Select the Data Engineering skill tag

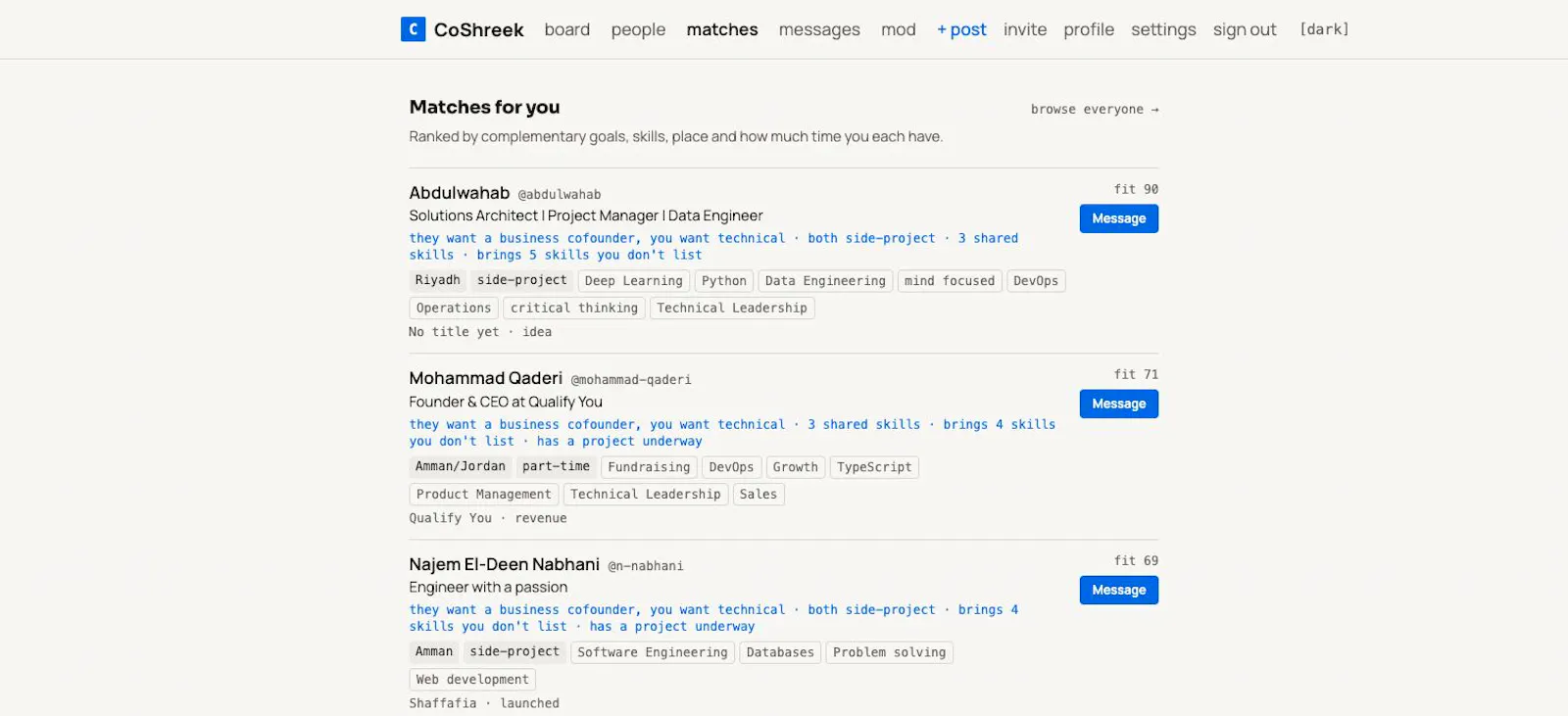825,281
